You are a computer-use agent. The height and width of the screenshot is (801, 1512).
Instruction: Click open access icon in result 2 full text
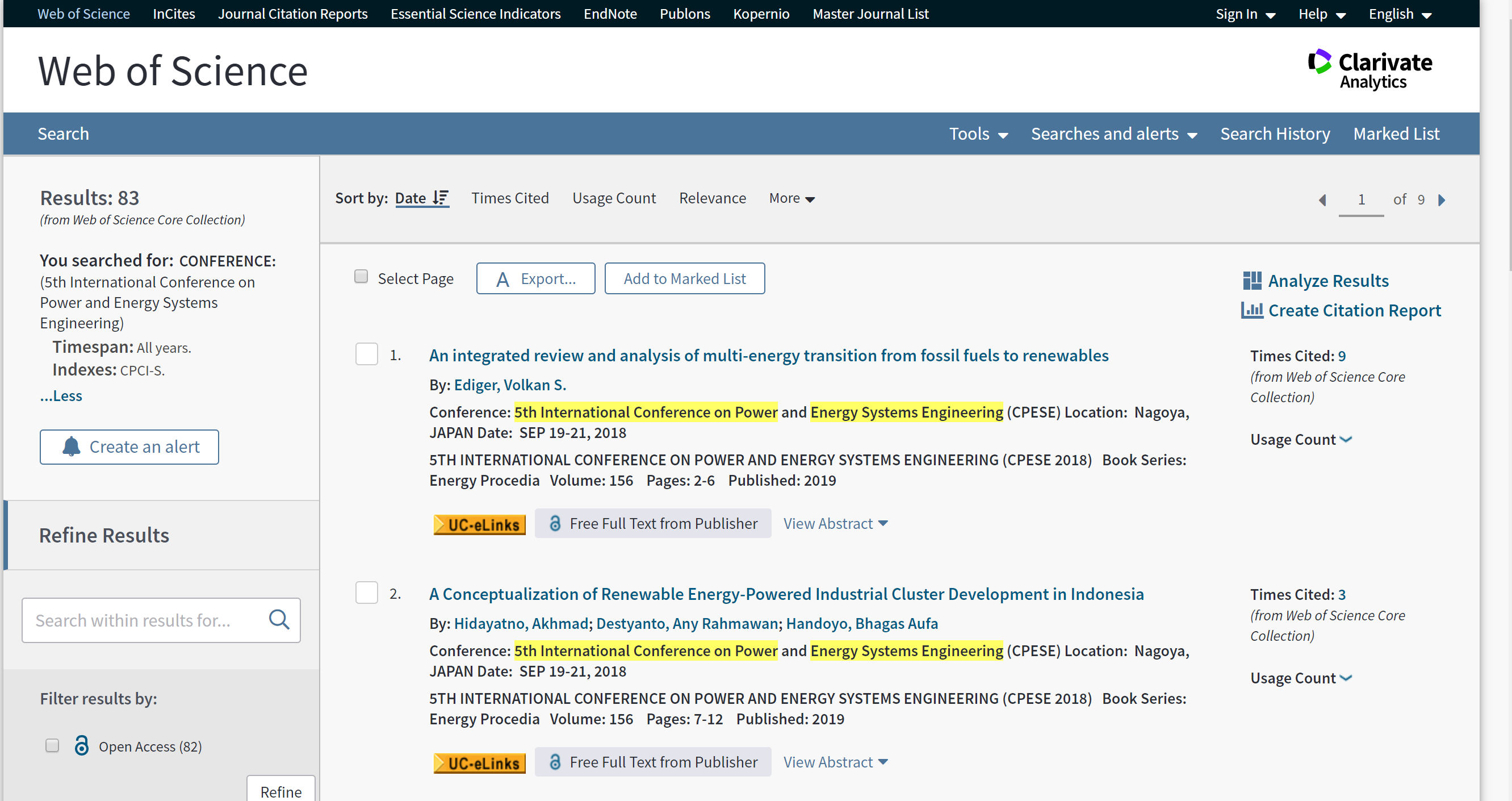click(x=555, y=762)
